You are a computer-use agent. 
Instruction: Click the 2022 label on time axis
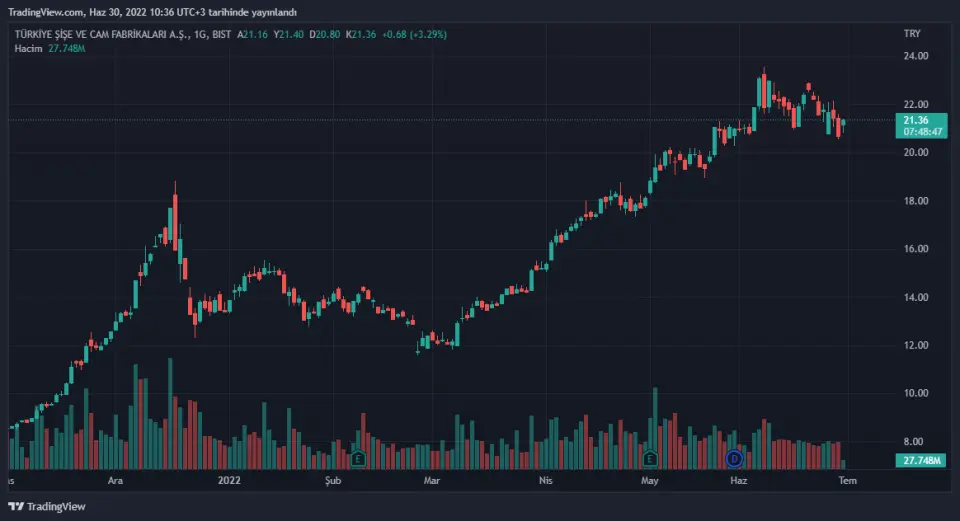click(229, 481)
